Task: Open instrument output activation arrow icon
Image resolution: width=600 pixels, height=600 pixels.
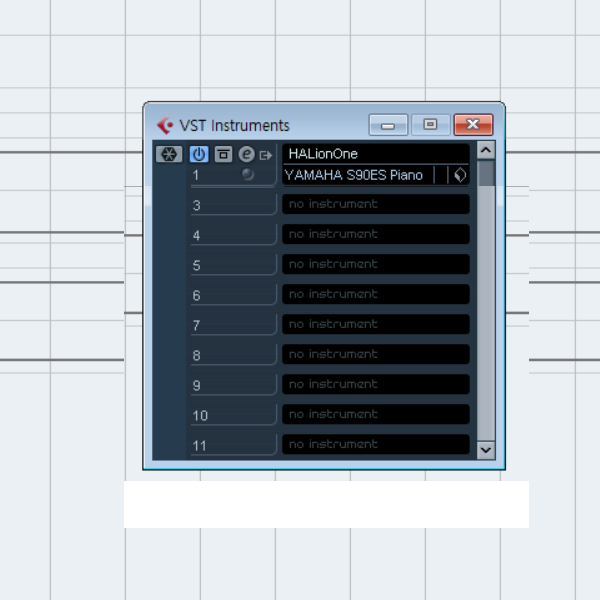Action: [266, 155]
